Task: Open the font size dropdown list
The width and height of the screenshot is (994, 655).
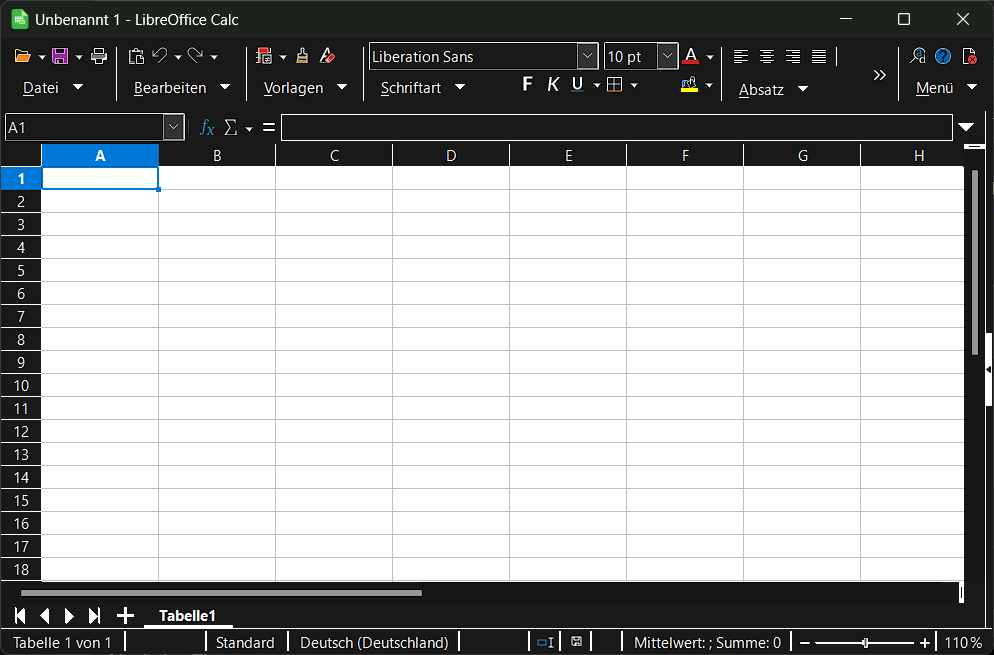Action: [668, 56]
